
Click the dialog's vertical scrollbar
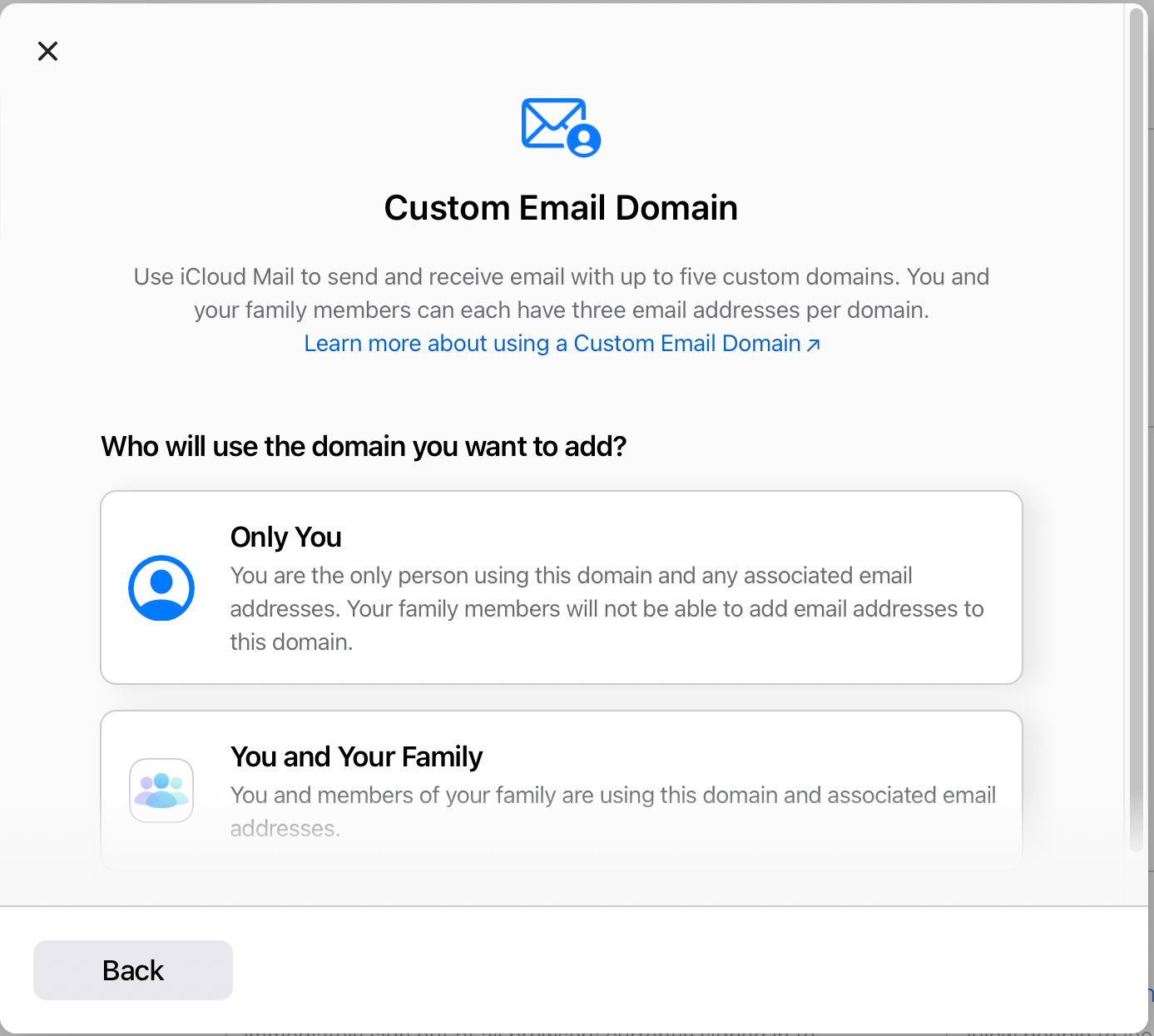[x=1136, y=416]
